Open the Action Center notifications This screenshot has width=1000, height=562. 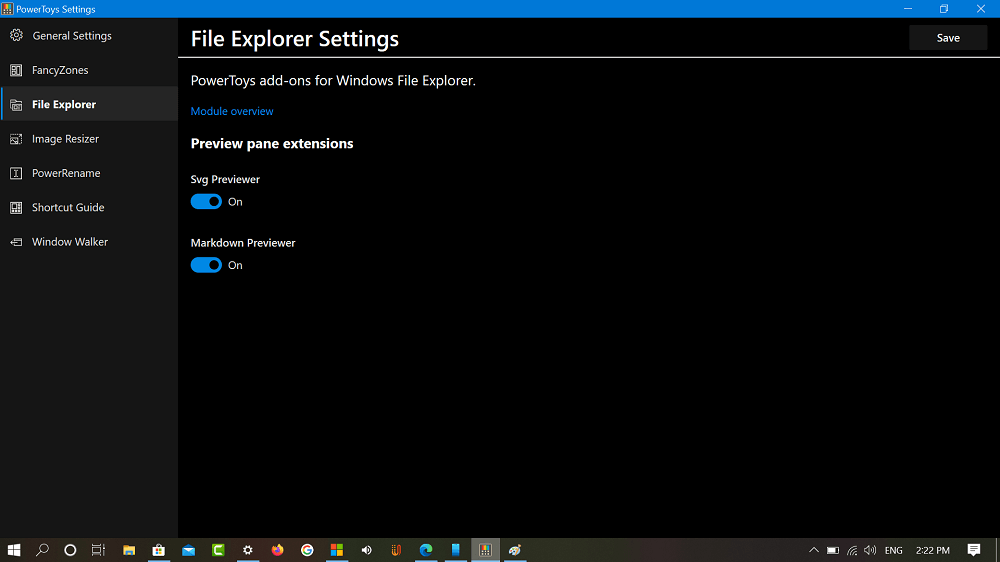tap(974, 550)
